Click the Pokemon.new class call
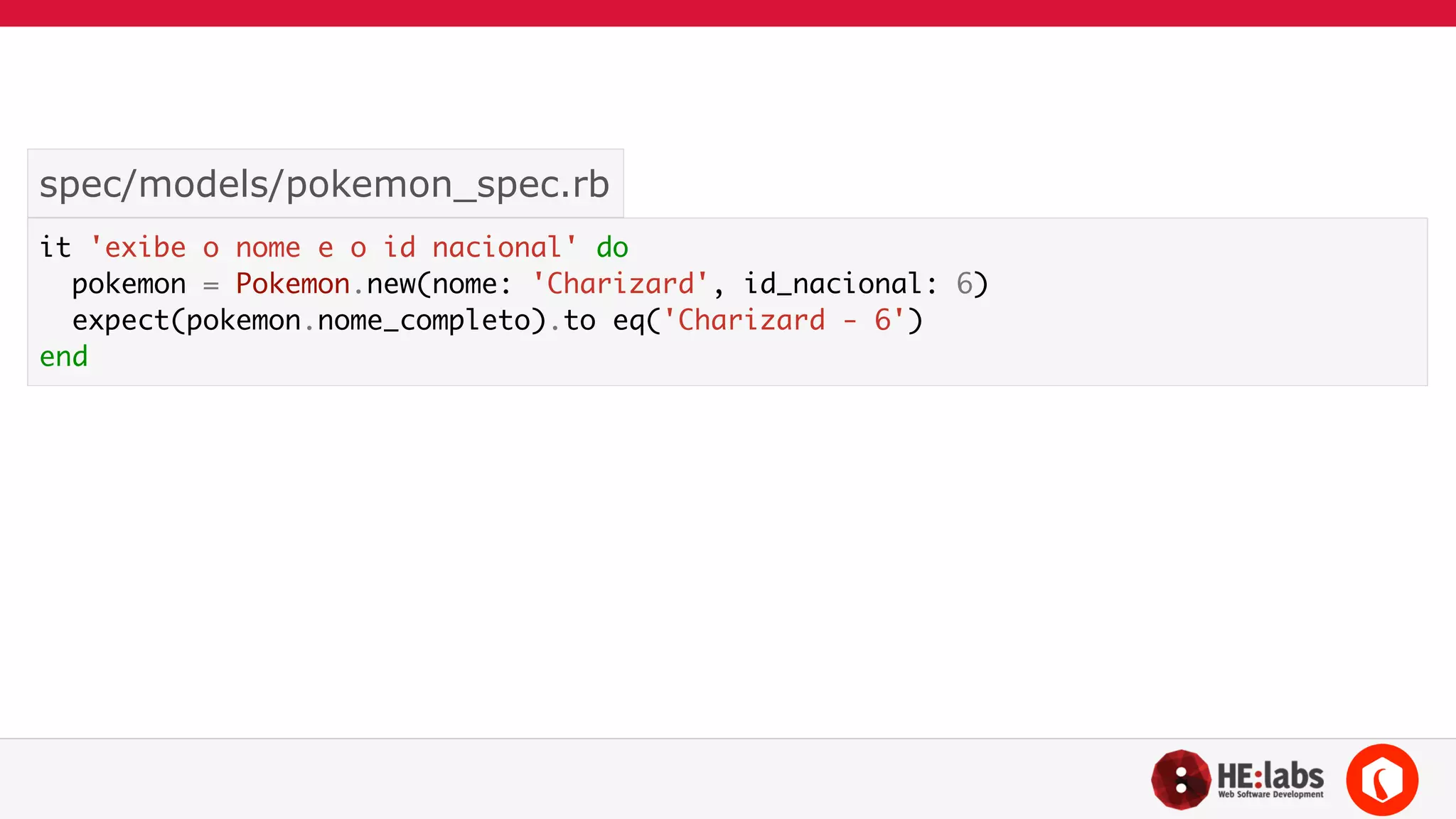 [326, 284]
